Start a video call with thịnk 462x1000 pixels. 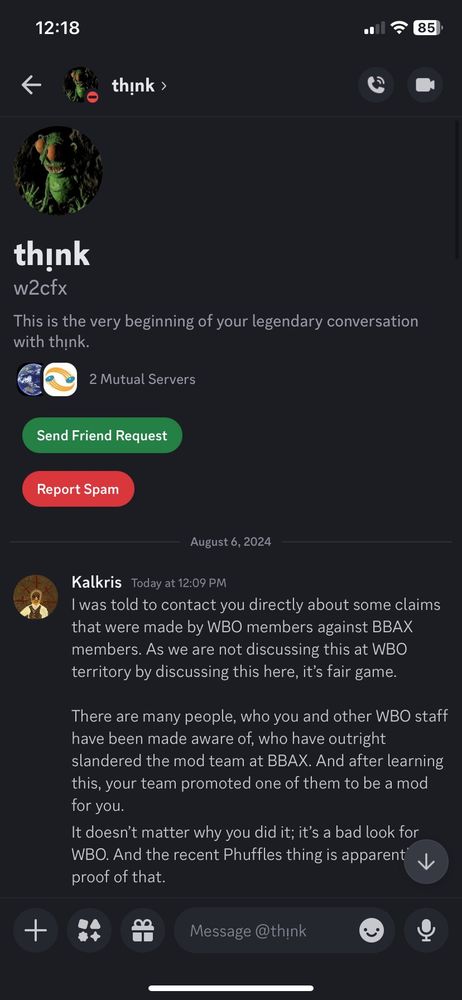pyautogui.click(x=425, y=85)
